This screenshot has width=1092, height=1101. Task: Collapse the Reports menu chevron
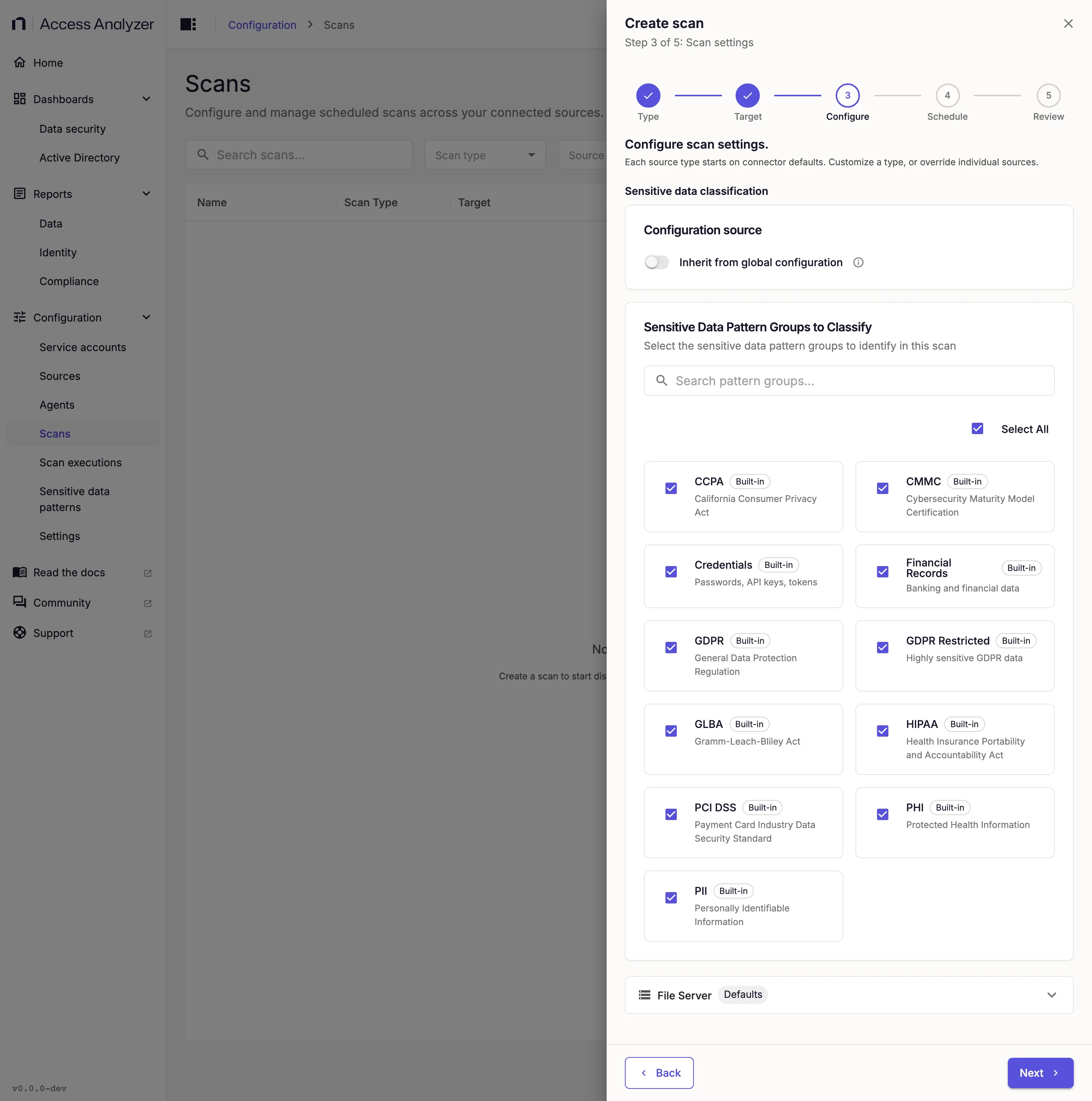click(146, 194)
